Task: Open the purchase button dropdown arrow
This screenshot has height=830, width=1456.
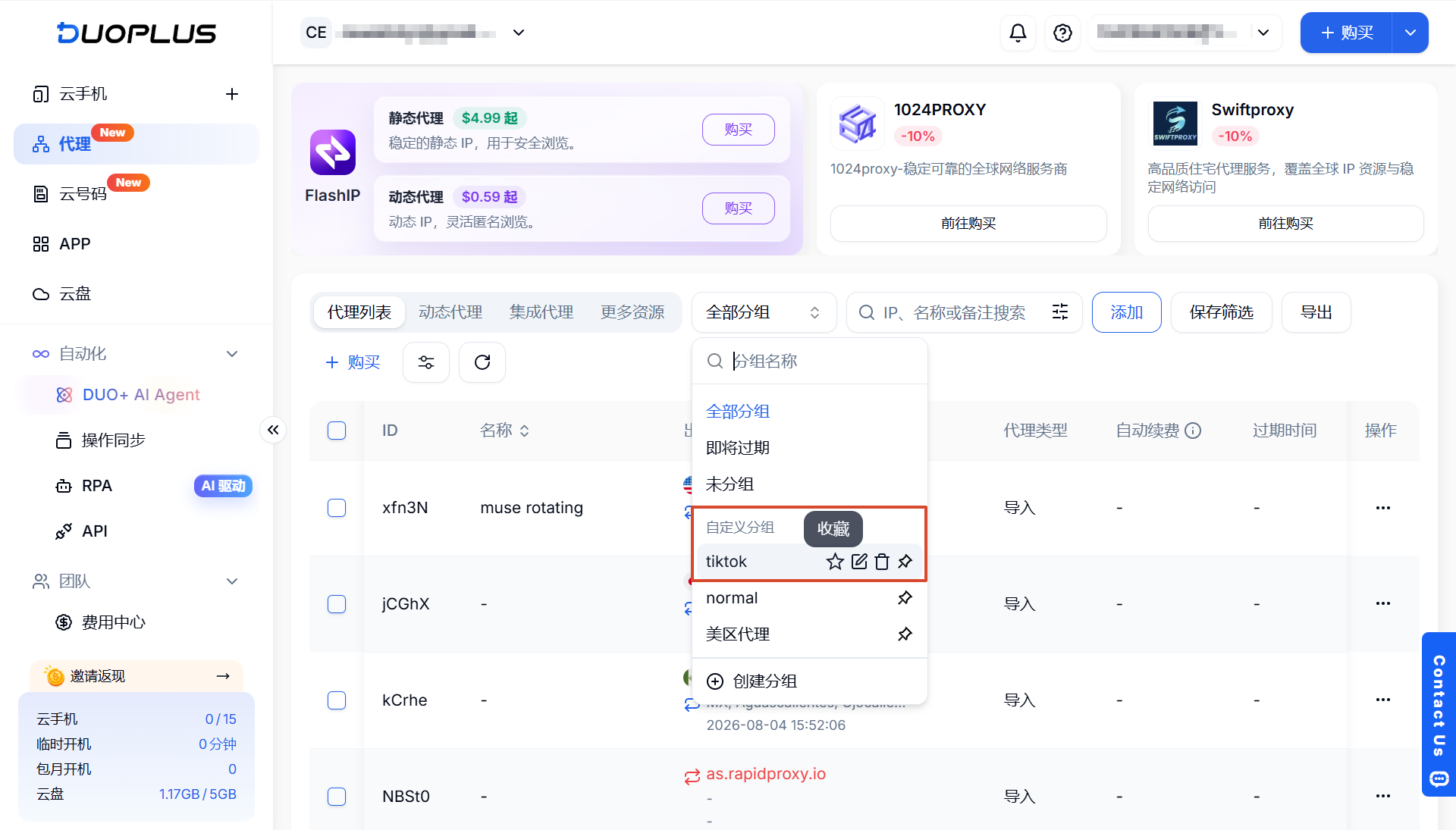Action: 1410,33
